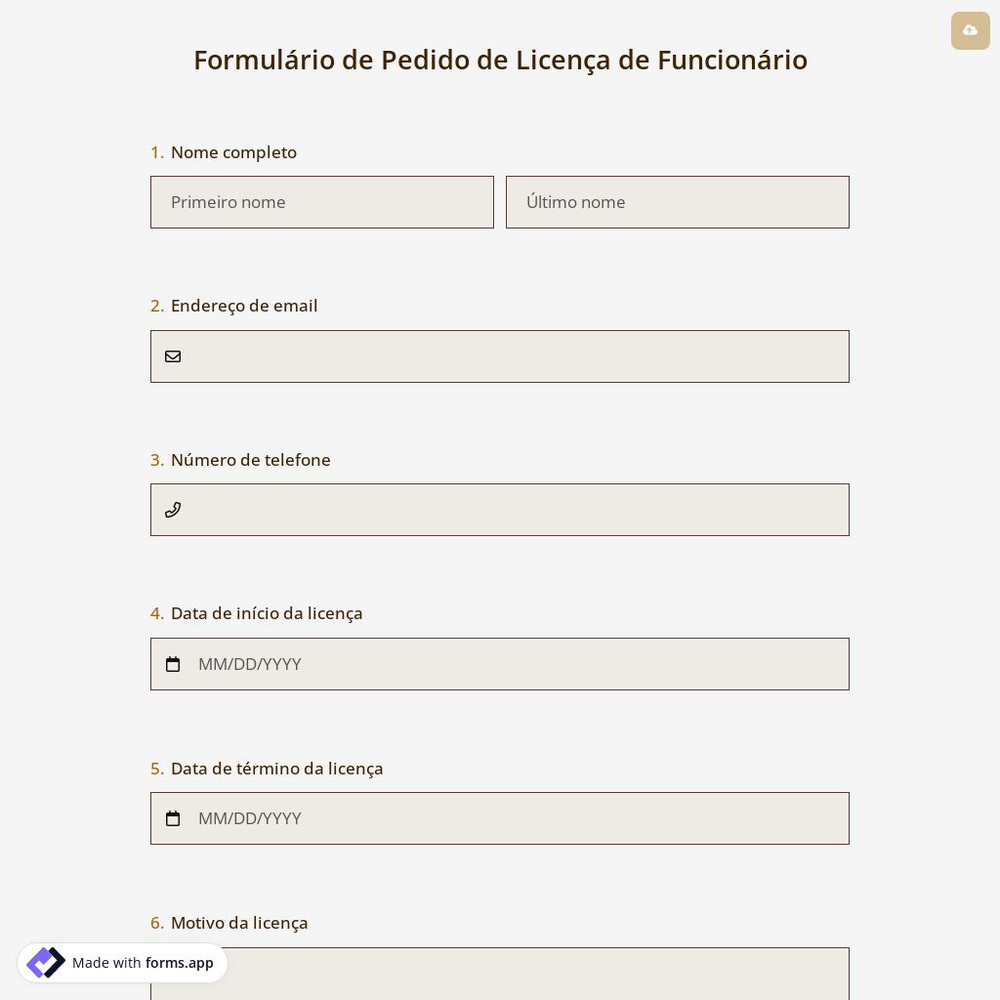
Task: Open the date picker for Data de término da licença
Action: [x=500, y=818]
